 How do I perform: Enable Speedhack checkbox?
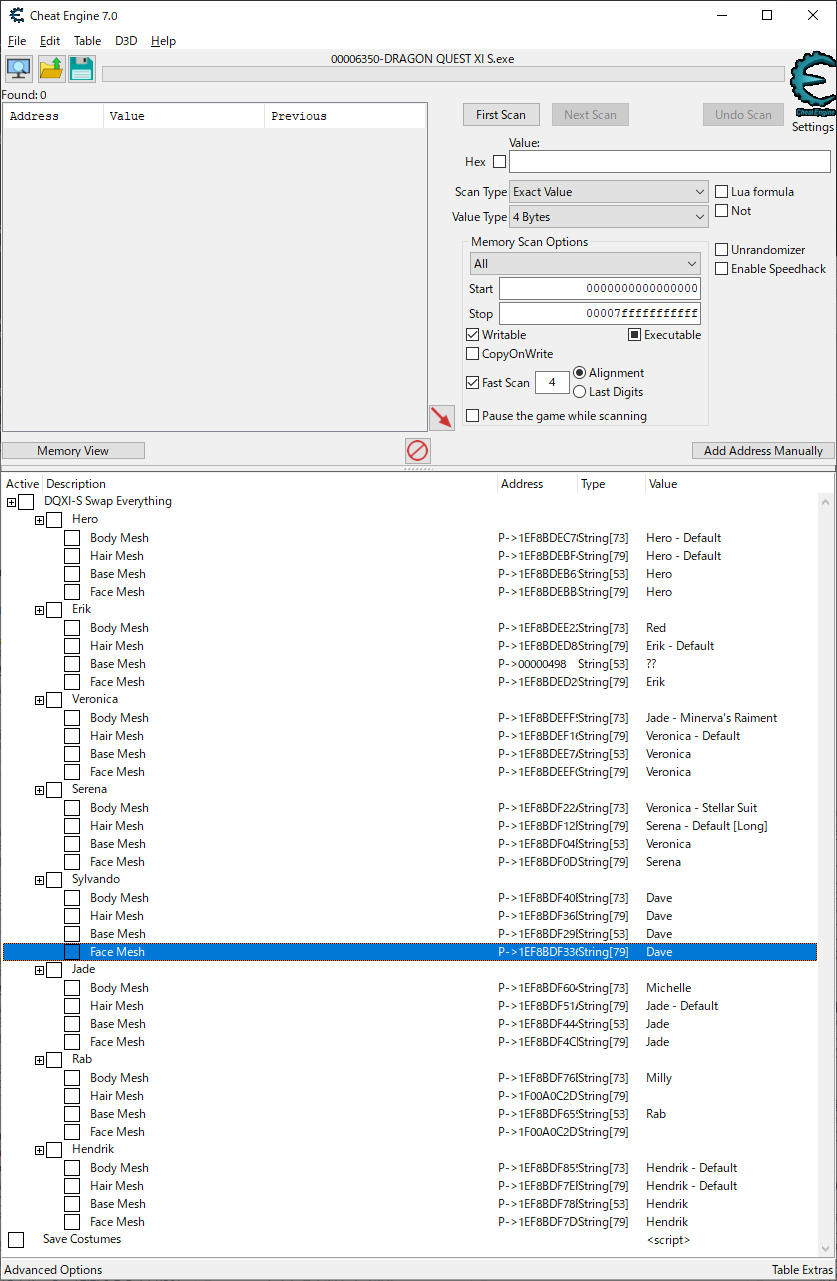(722, 269)
